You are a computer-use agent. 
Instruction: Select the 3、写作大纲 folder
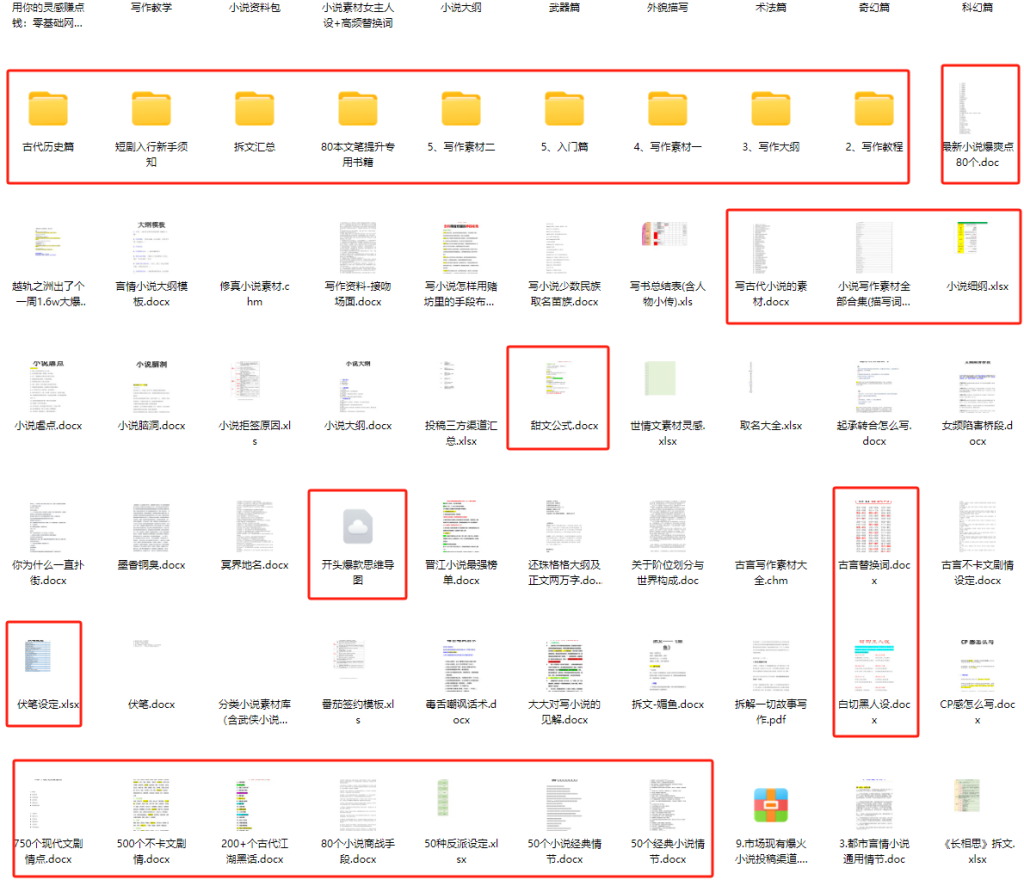pos(771,108)
